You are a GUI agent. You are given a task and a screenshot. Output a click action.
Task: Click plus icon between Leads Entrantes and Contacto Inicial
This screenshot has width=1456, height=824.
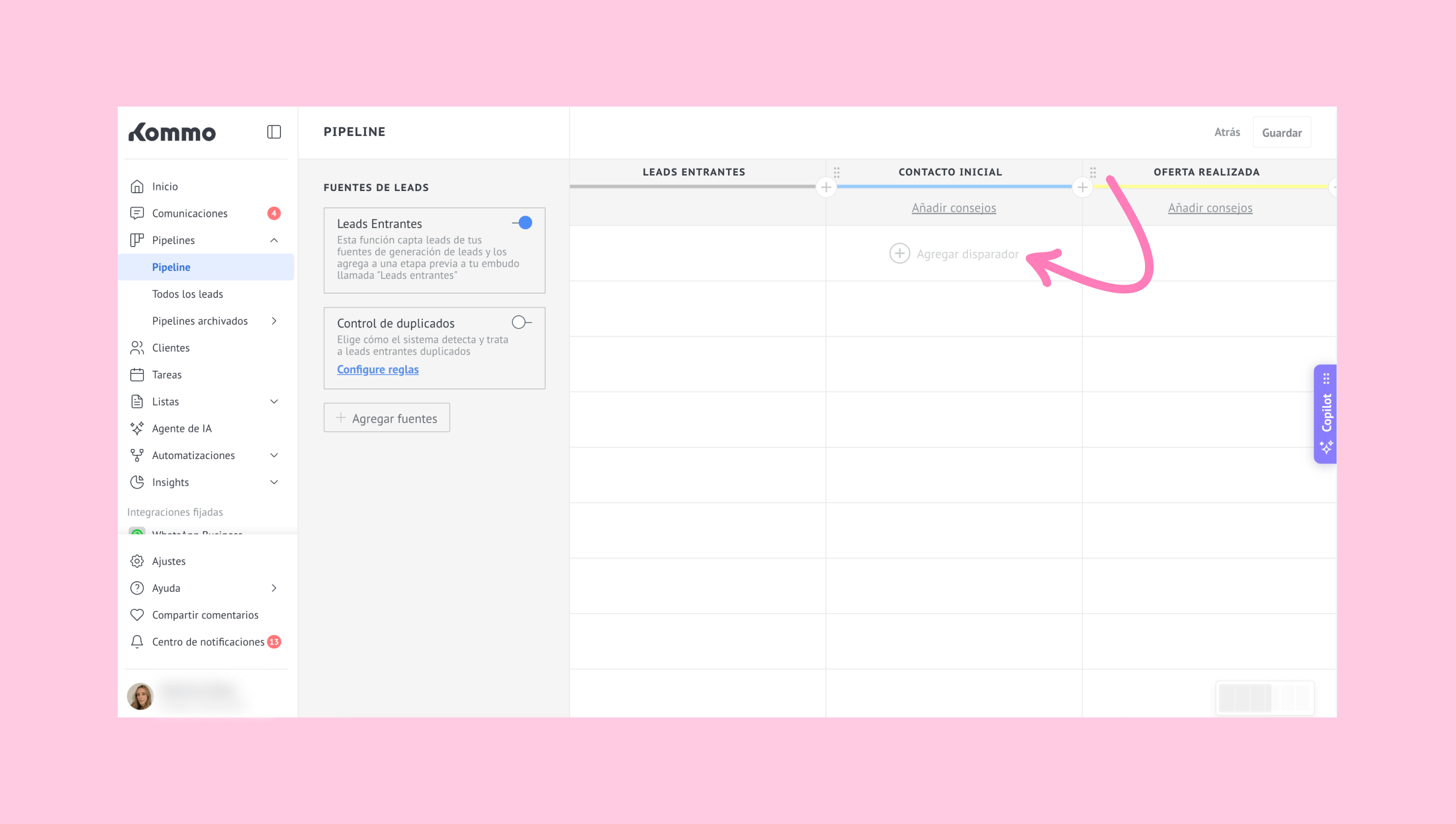click(826, 187)
